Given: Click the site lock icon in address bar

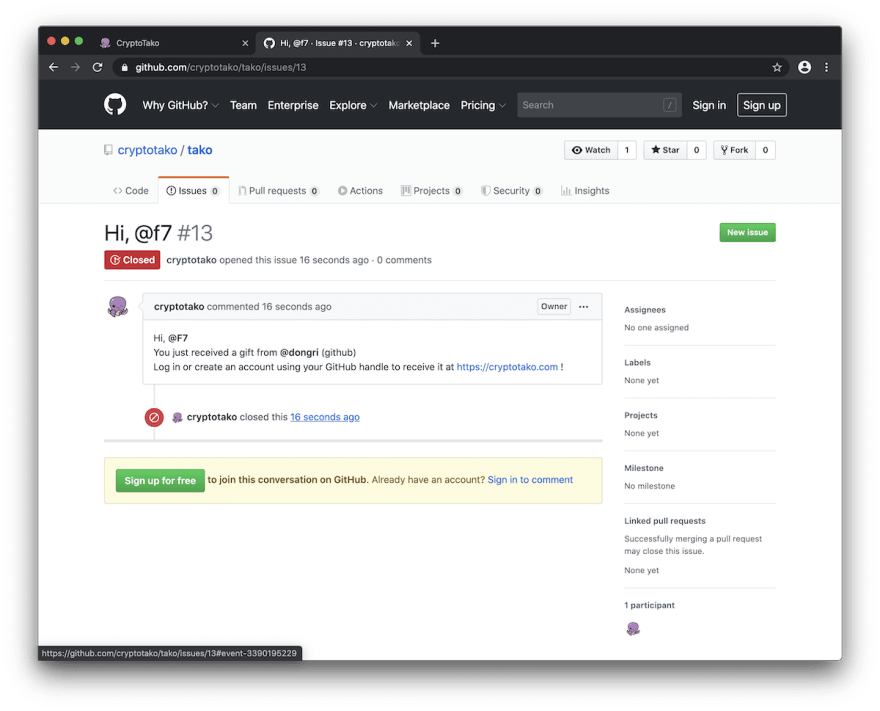Looking at the screenshot, I should tap(124, 67).
